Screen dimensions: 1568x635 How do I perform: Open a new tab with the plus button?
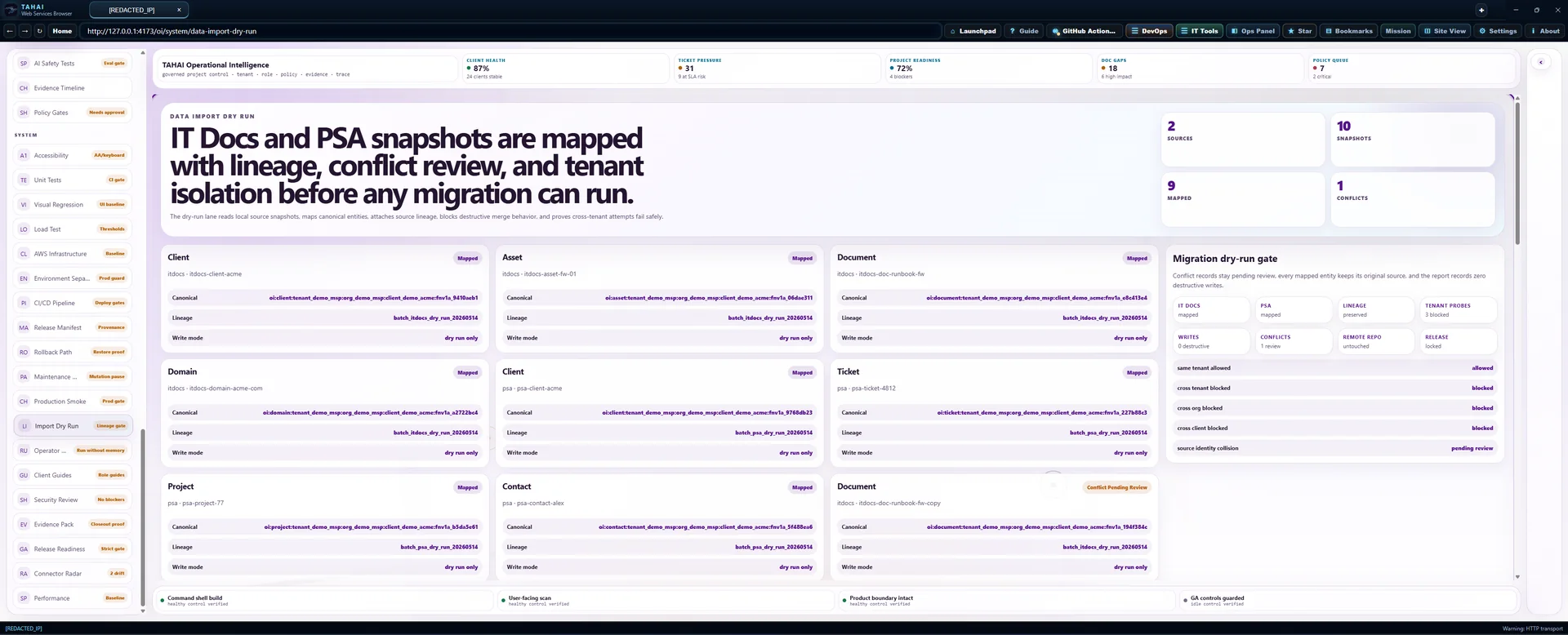pos(1481,10)
